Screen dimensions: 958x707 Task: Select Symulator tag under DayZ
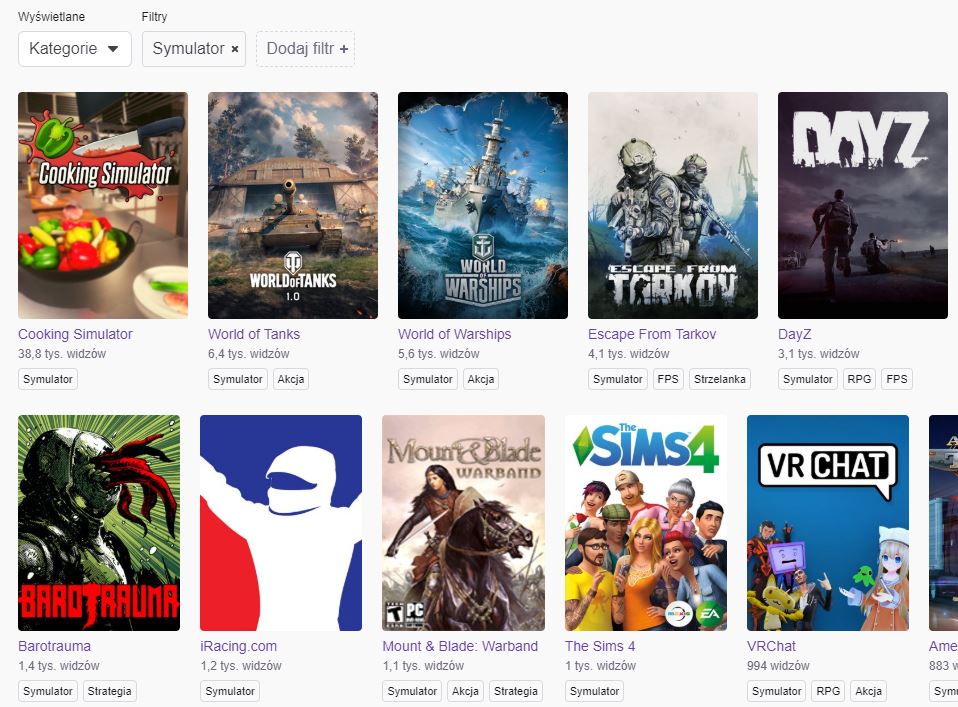click(808, 379)
